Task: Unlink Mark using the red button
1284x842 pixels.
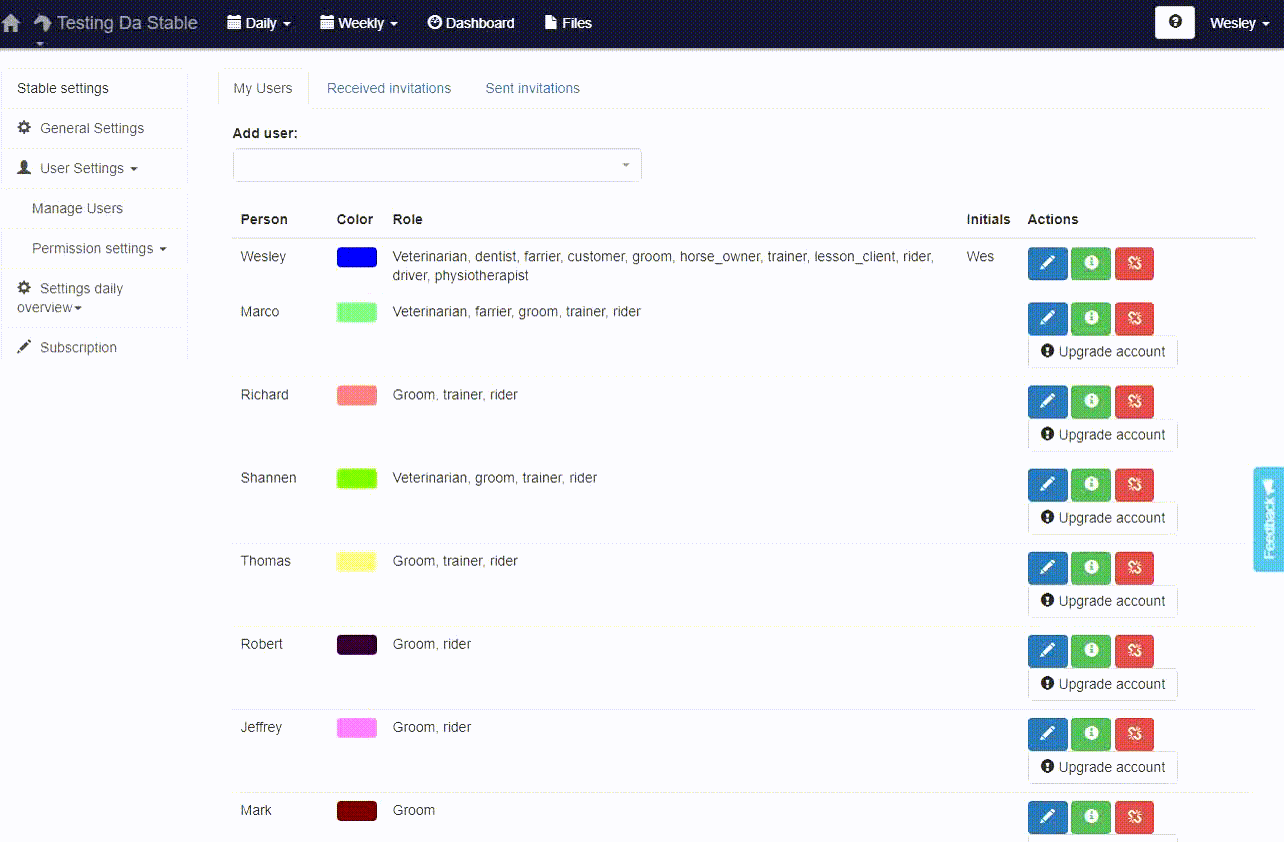Action: click(1134, 817)
